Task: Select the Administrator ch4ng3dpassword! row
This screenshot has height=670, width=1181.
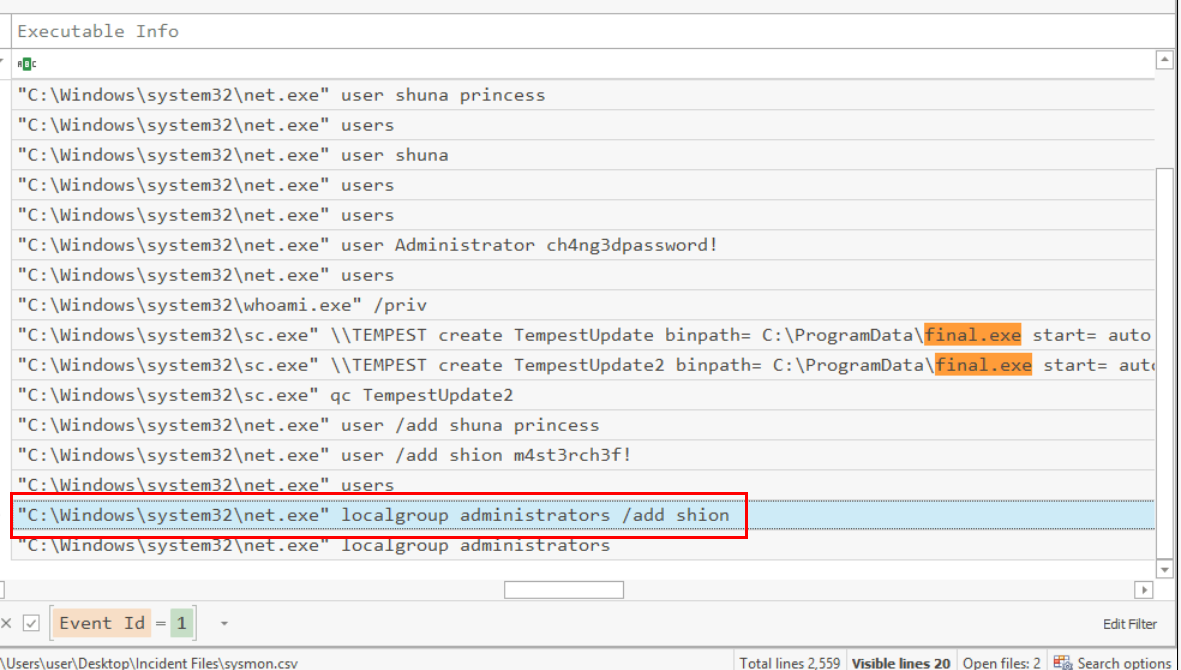Action: tap(583, 245)
